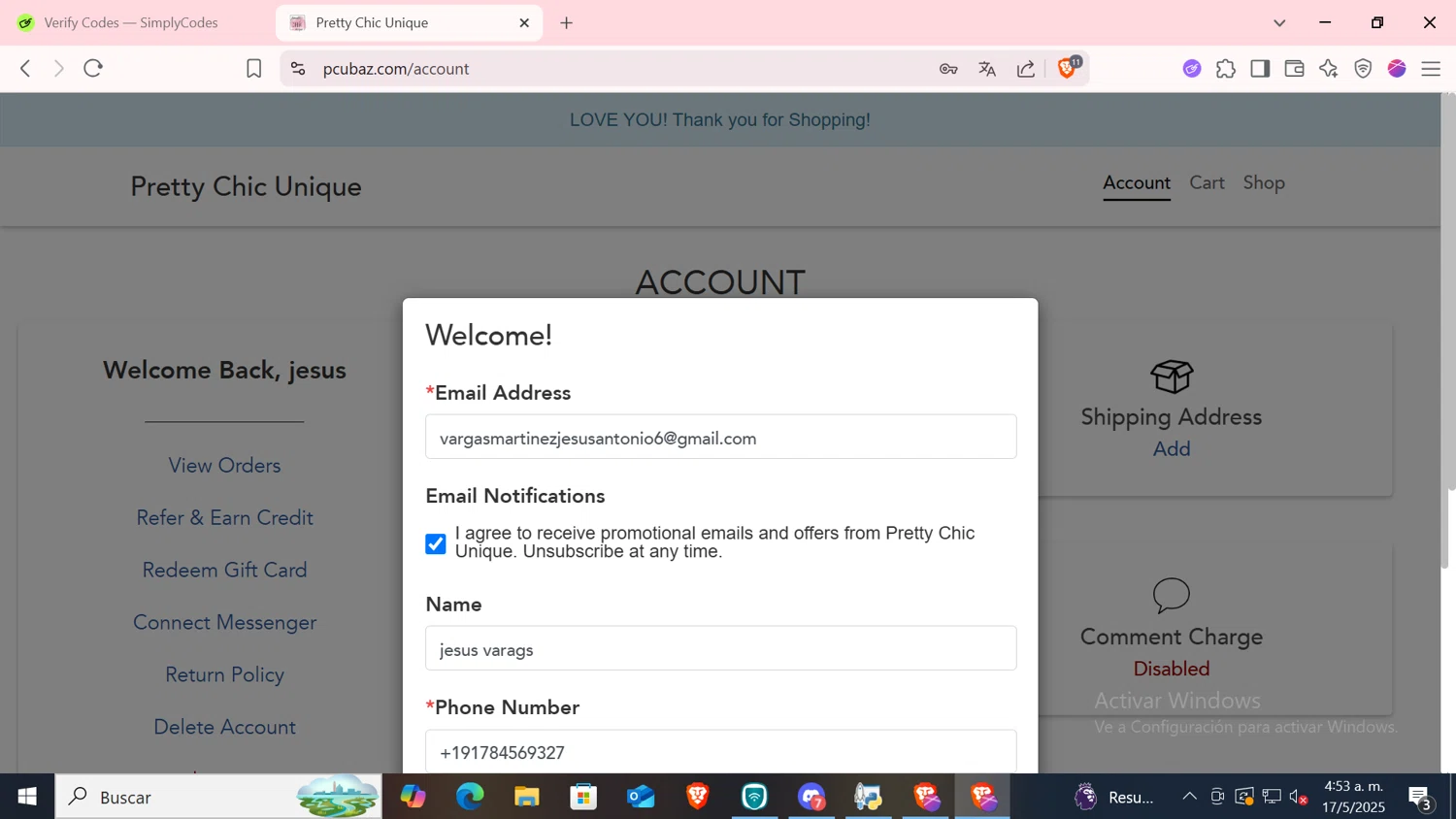Open the browser hamburger menu
The height and width of the screenshot is (819, 1456).
pyautogui.click(x=1431, y=68)
